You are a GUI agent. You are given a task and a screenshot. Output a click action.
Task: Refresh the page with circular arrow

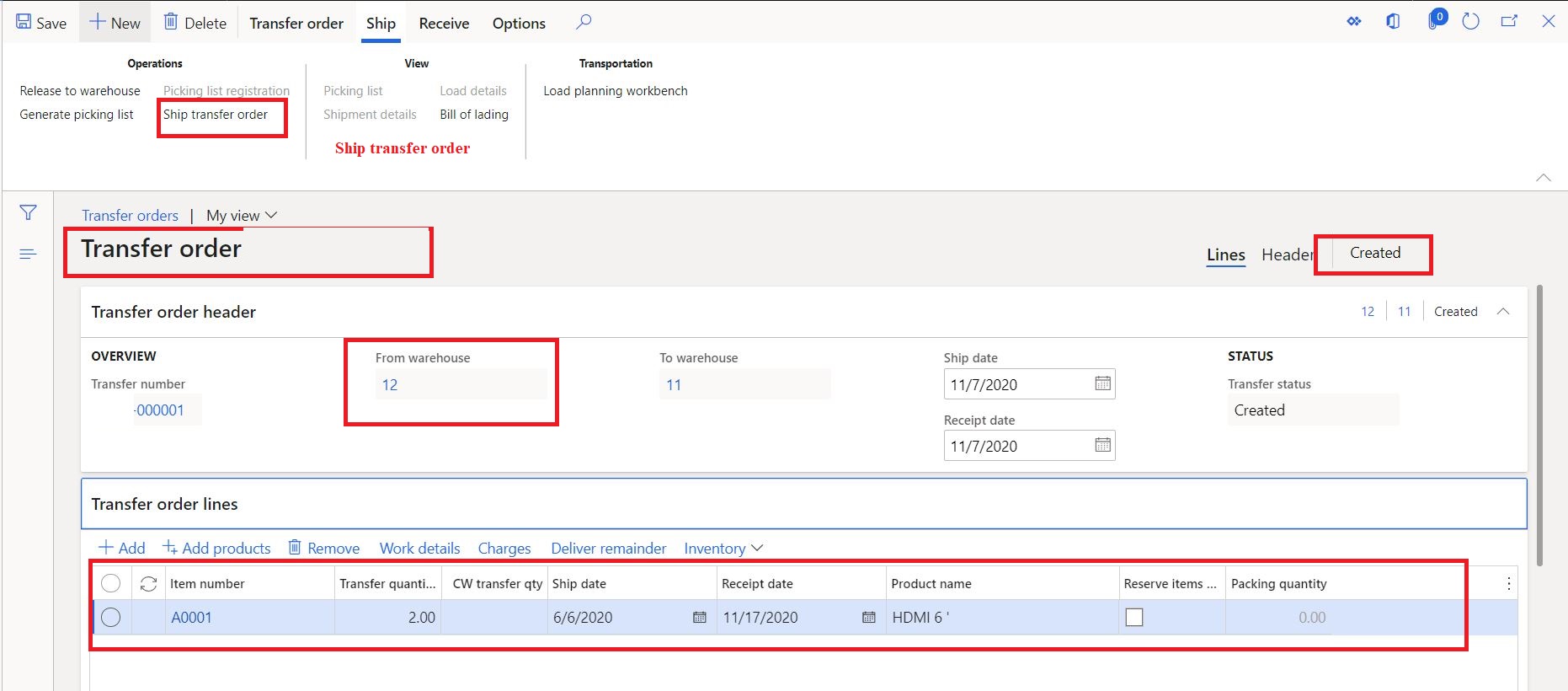point(1470,21)
